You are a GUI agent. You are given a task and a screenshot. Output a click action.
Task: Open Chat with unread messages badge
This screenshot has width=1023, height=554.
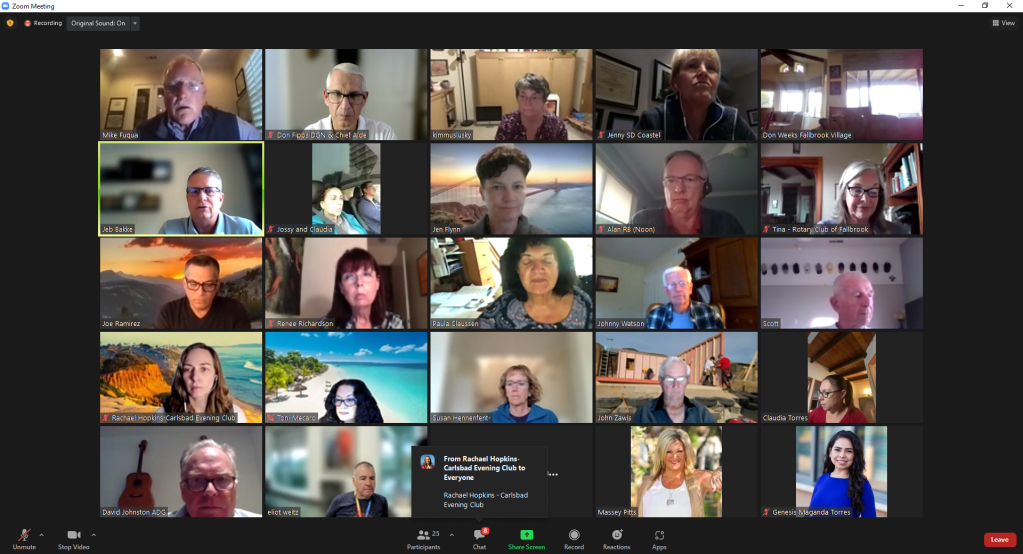click(479, 539)
